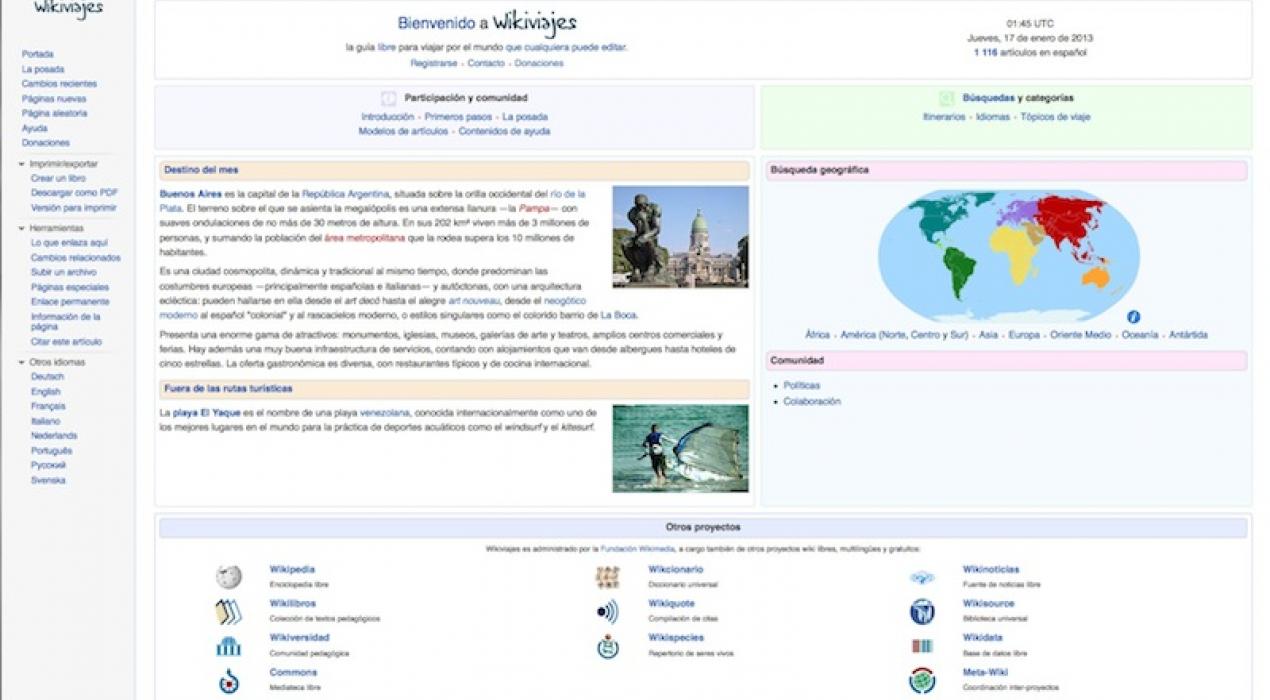Click the Wikidata barcode icon
1270x700 pixels.
922,646
